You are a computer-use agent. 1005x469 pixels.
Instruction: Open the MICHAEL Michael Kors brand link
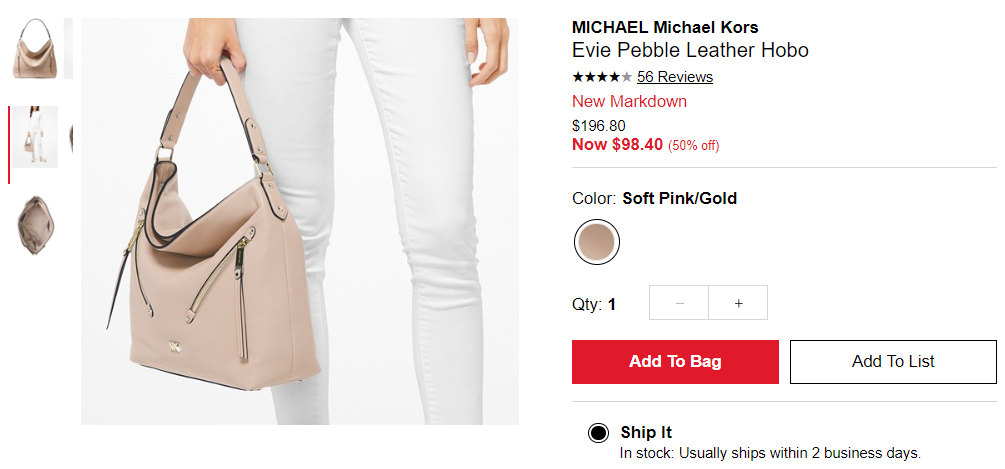[665, 28]
